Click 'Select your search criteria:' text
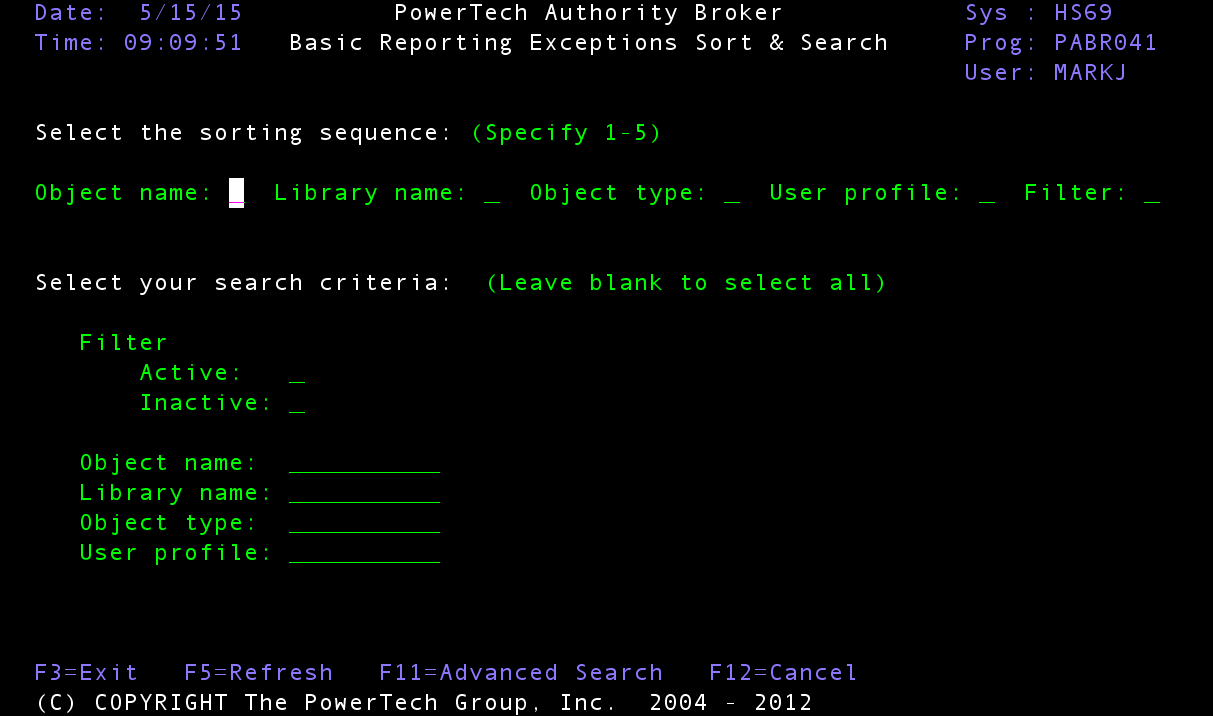This screenshot has width=1213, height=716. [244, 283]
